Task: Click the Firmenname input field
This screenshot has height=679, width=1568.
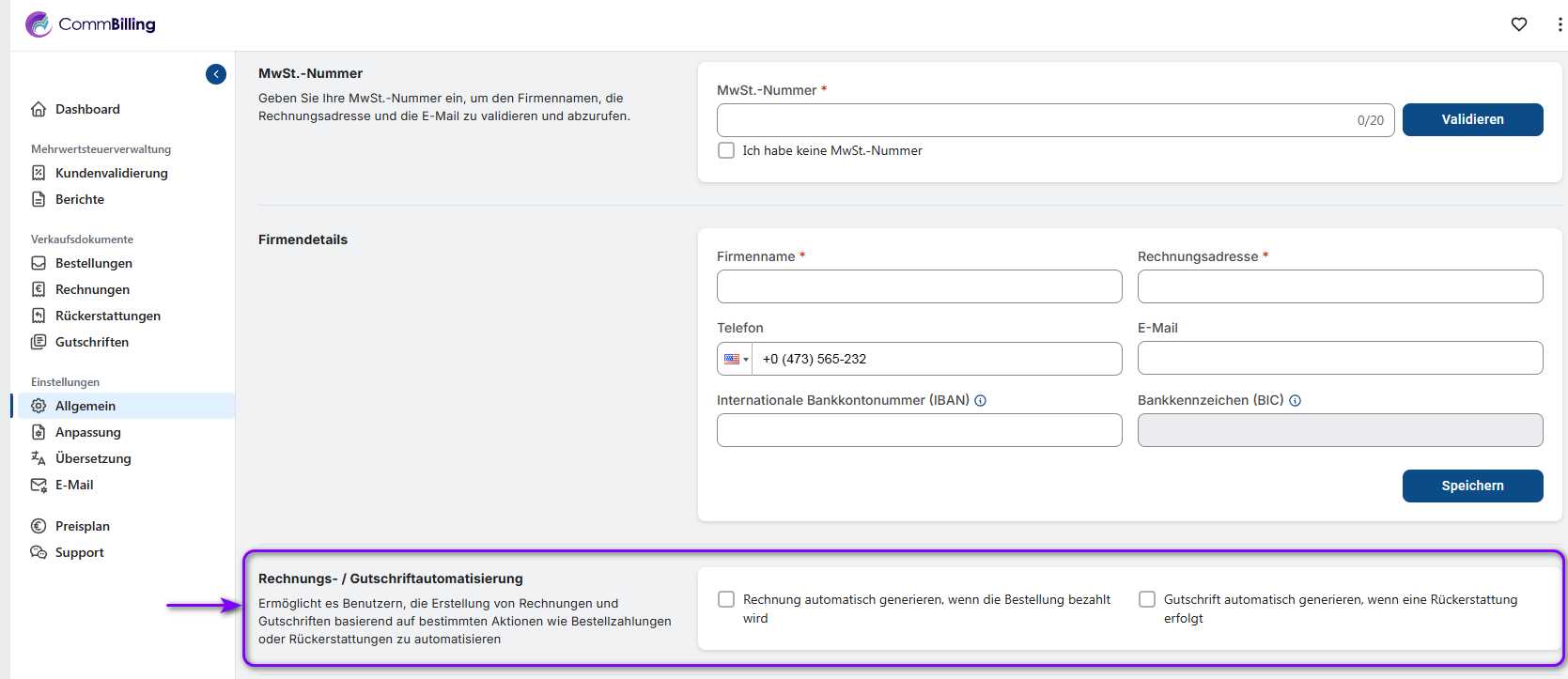Action: pyautogui.click(x=919, y=286)
